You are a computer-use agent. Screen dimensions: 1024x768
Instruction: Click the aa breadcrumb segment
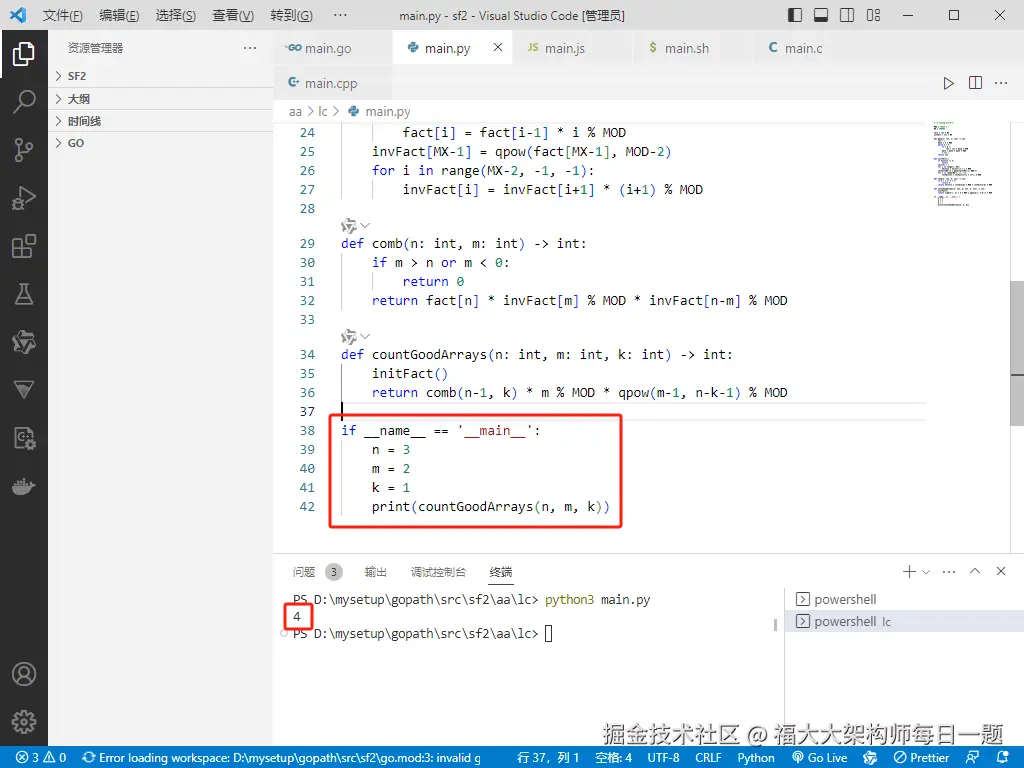295,112
